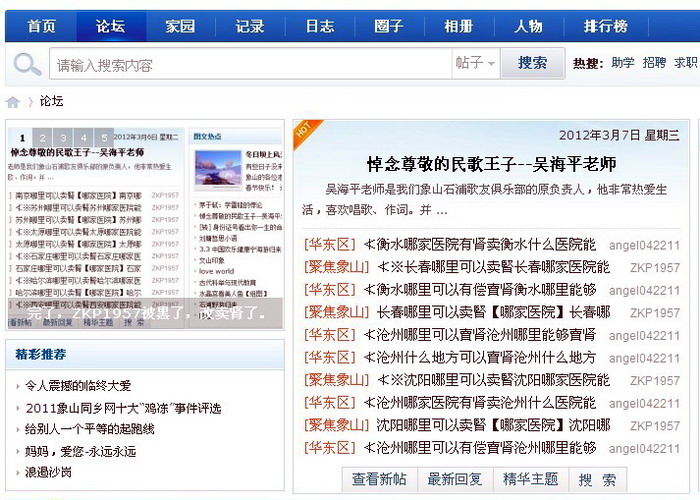Go to the 排行榜 navigation tab

tap(605, 26)
